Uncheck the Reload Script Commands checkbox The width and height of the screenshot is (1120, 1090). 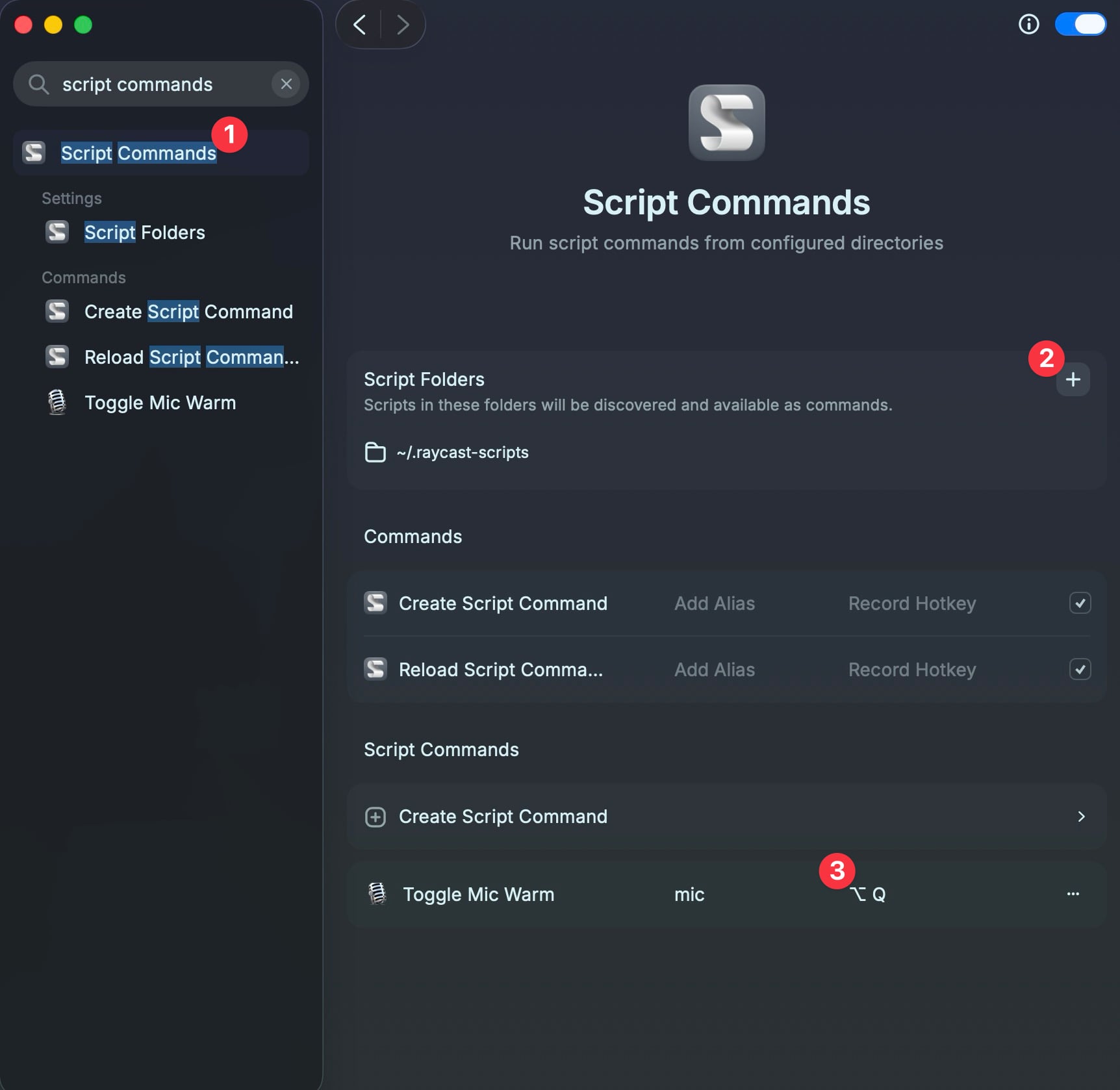(1080, 669)
